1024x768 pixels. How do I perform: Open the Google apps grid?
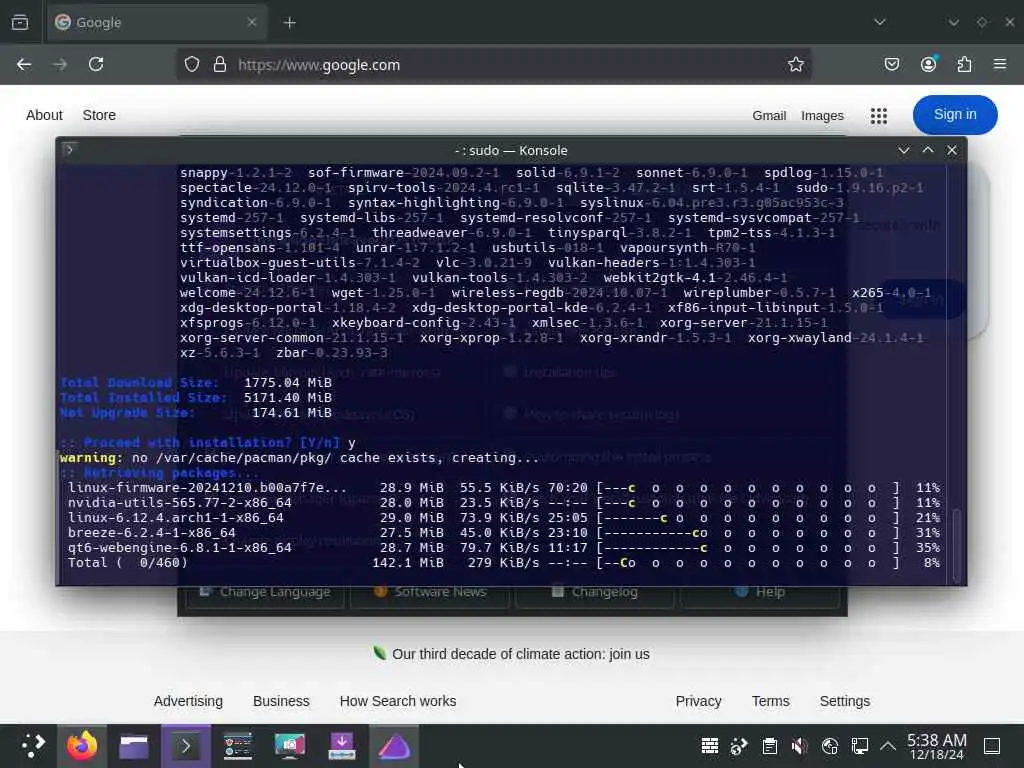tap(878, 116)
